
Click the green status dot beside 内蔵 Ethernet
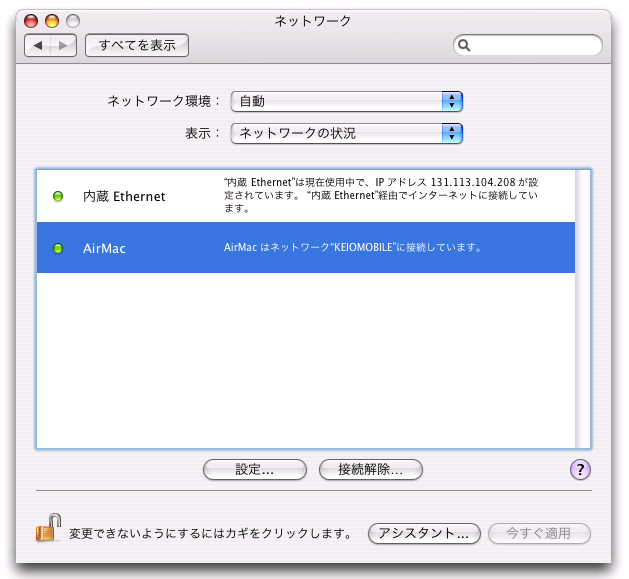[58, 196]
